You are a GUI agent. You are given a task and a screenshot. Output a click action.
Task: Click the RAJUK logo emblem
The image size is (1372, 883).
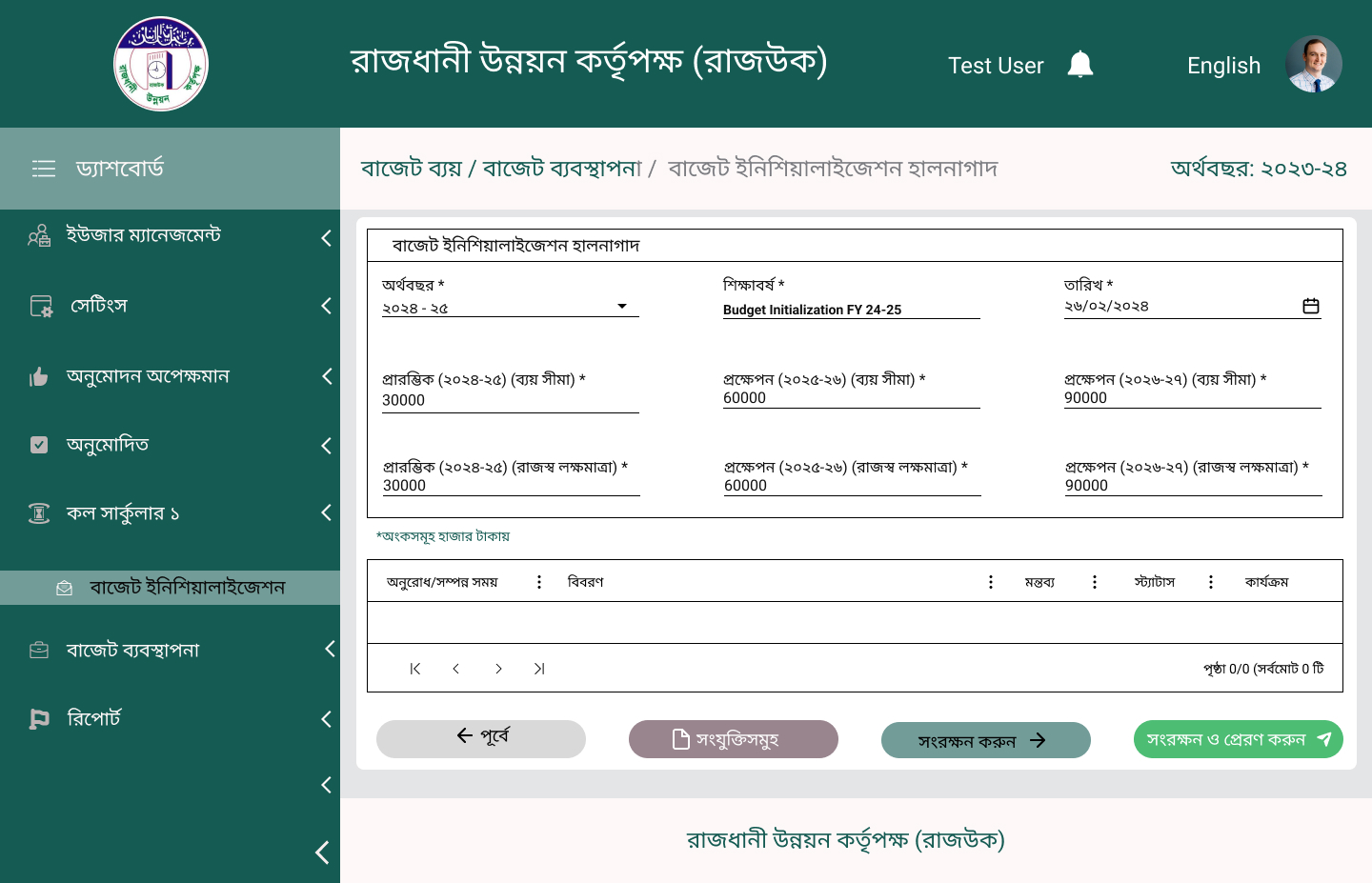[161, 64]
